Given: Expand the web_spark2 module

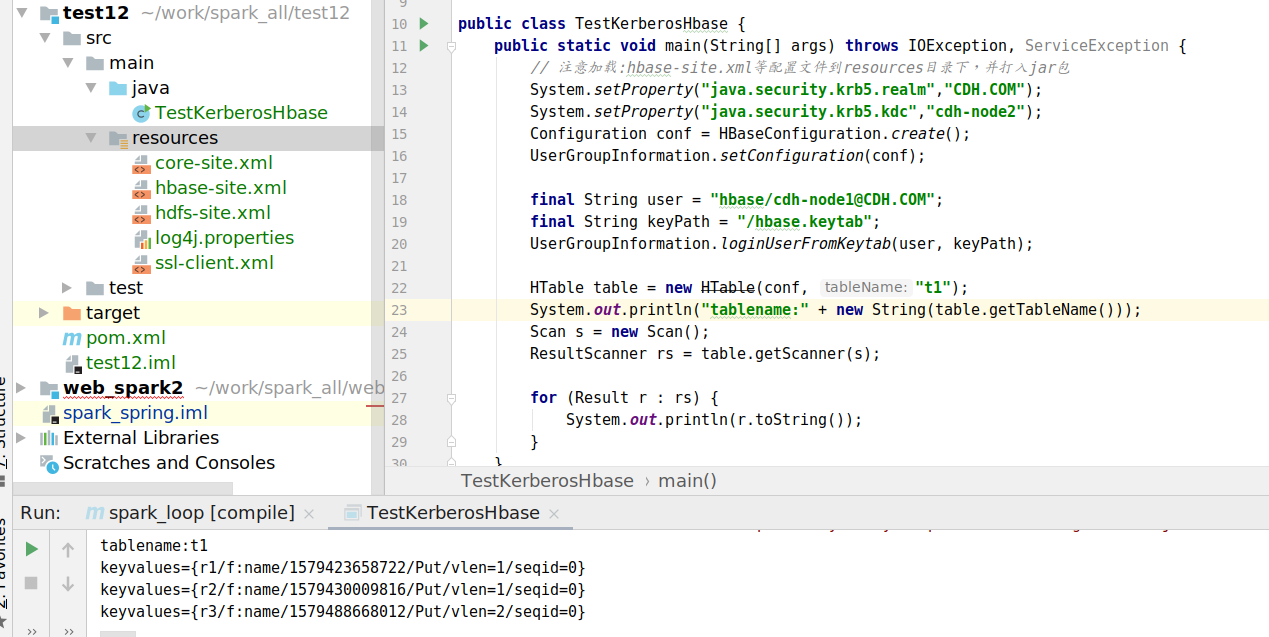Looking at the screenshot, I should (21, 388).
